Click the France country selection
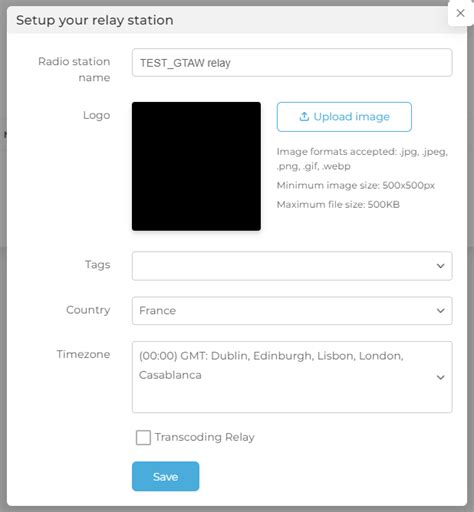Screen dimensions: 474x512 pyautogui.click(x=158, y=311)
